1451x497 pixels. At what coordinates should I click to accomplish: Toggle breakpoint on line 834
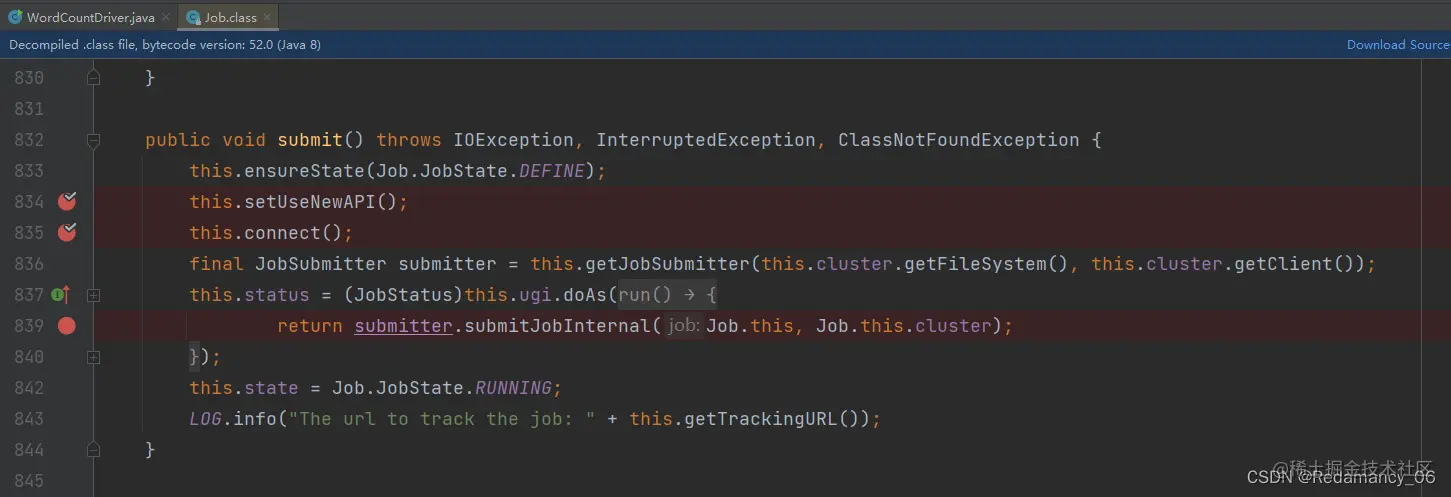(67, 202)
